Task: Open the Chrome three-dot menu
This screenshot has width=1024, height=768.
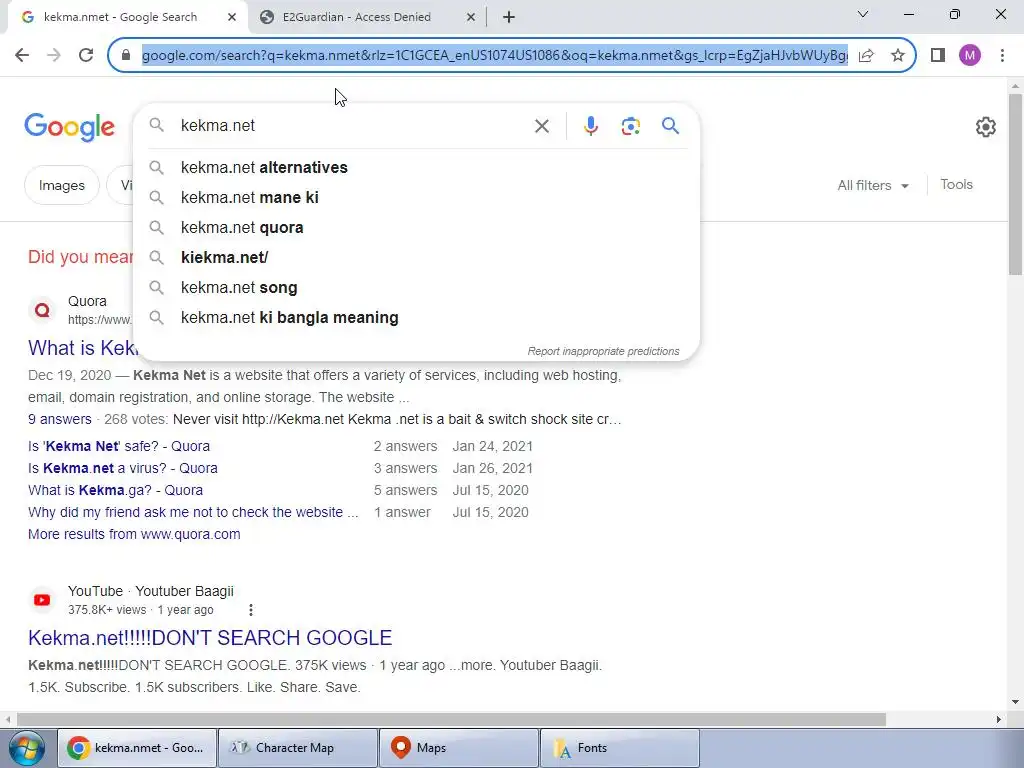Action: (1002, 55)
